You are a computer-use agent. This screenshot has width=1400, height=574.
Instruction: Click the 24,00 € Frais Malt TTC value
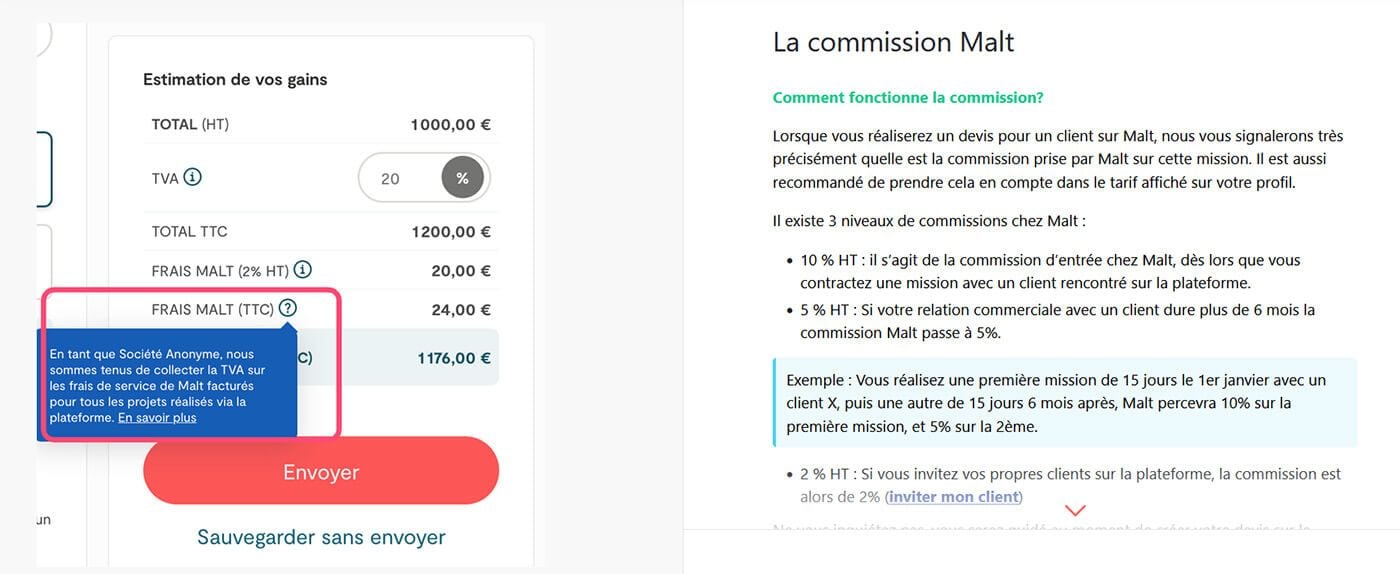click(x=460, y=310)
